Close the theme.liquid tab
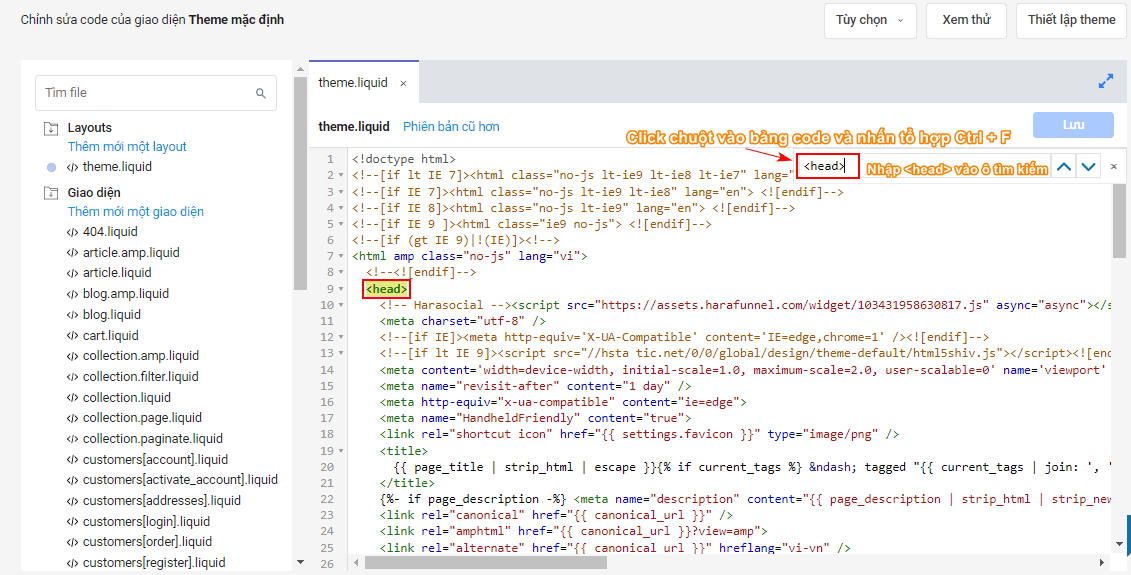The height and width of the screenshot is (575, 1131). tap(403, 83)
